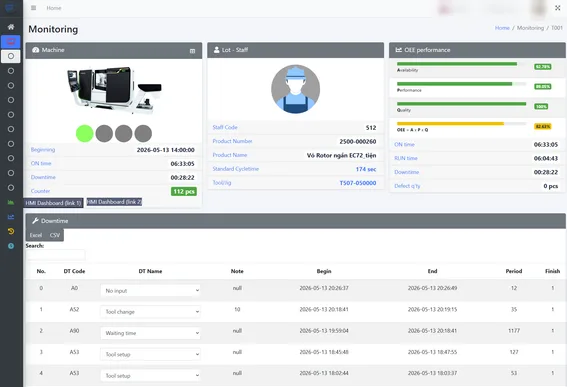Click the staff avatar picture
The width and height of the screenshot is (567, 387).
(x=295, y=89)
